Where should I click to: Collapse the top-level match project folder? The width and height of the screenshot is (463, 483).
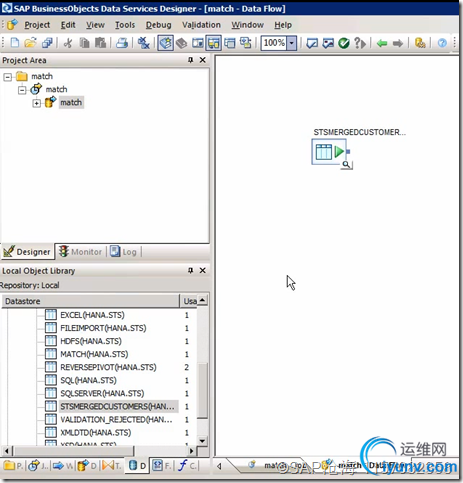[7, 77]
